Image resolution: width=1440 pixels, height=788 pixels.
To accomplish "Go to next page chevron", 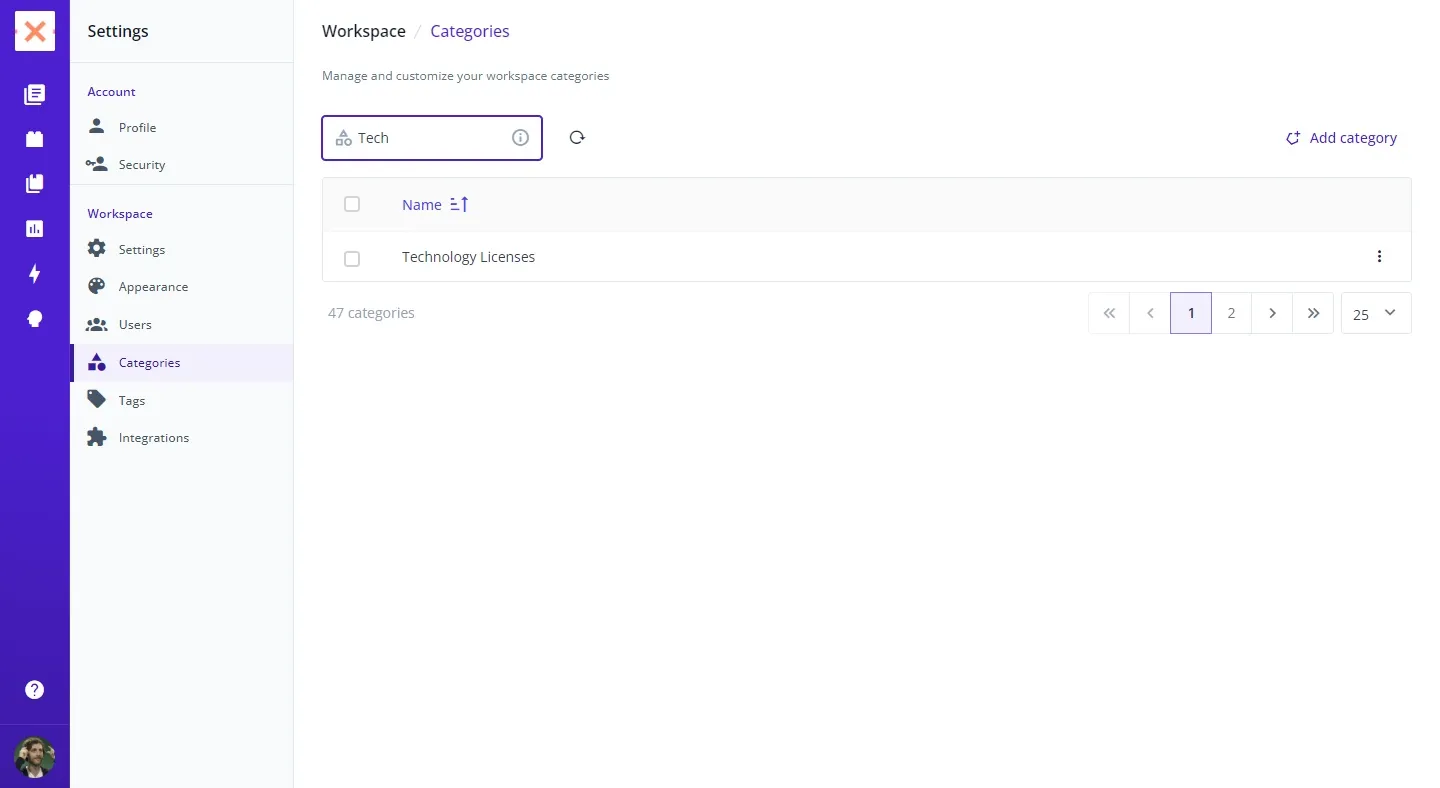I will coord(1272,313).
